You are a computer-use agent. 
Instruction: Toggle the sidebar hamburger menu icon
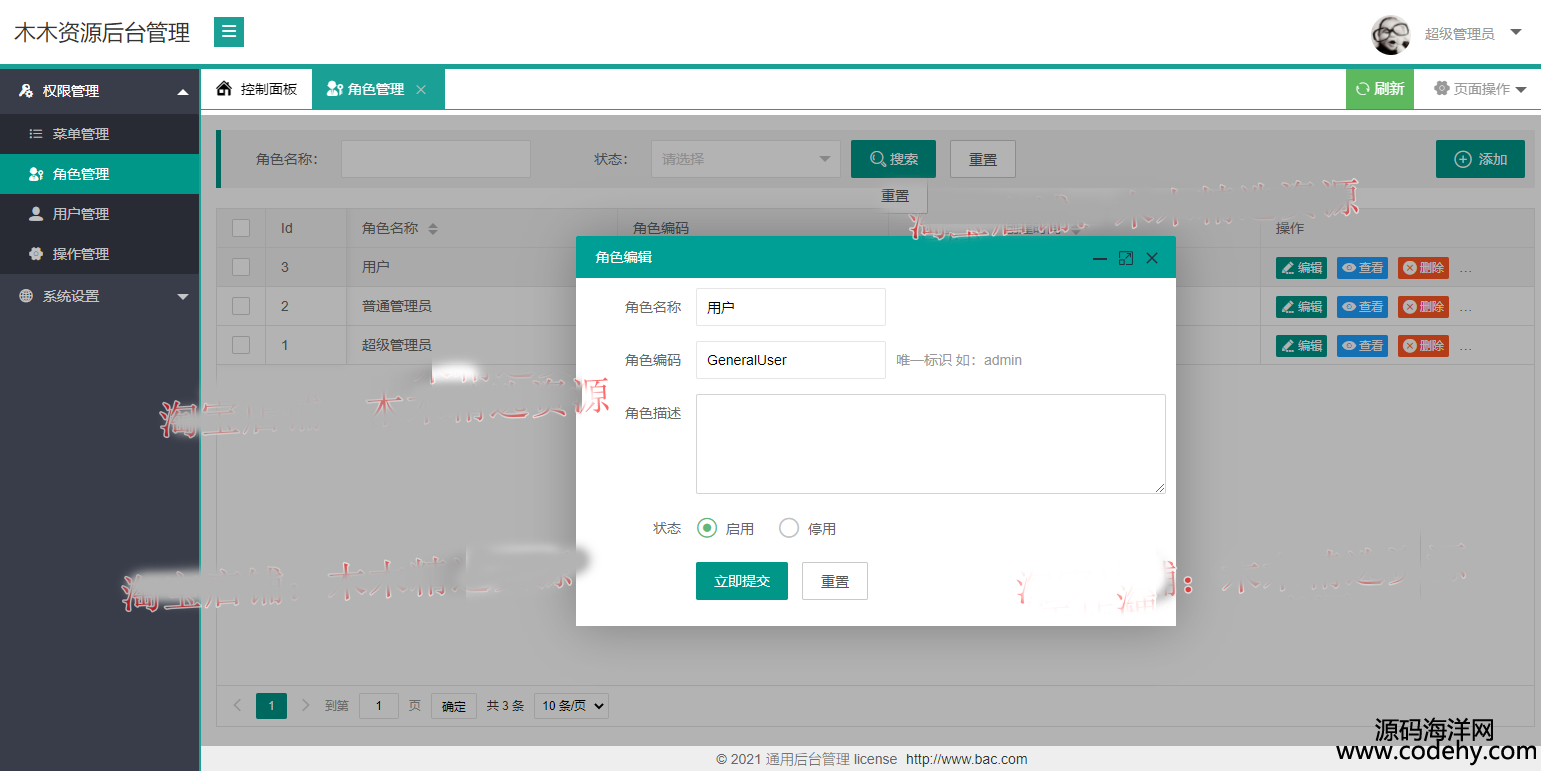(x=229, y=32)
